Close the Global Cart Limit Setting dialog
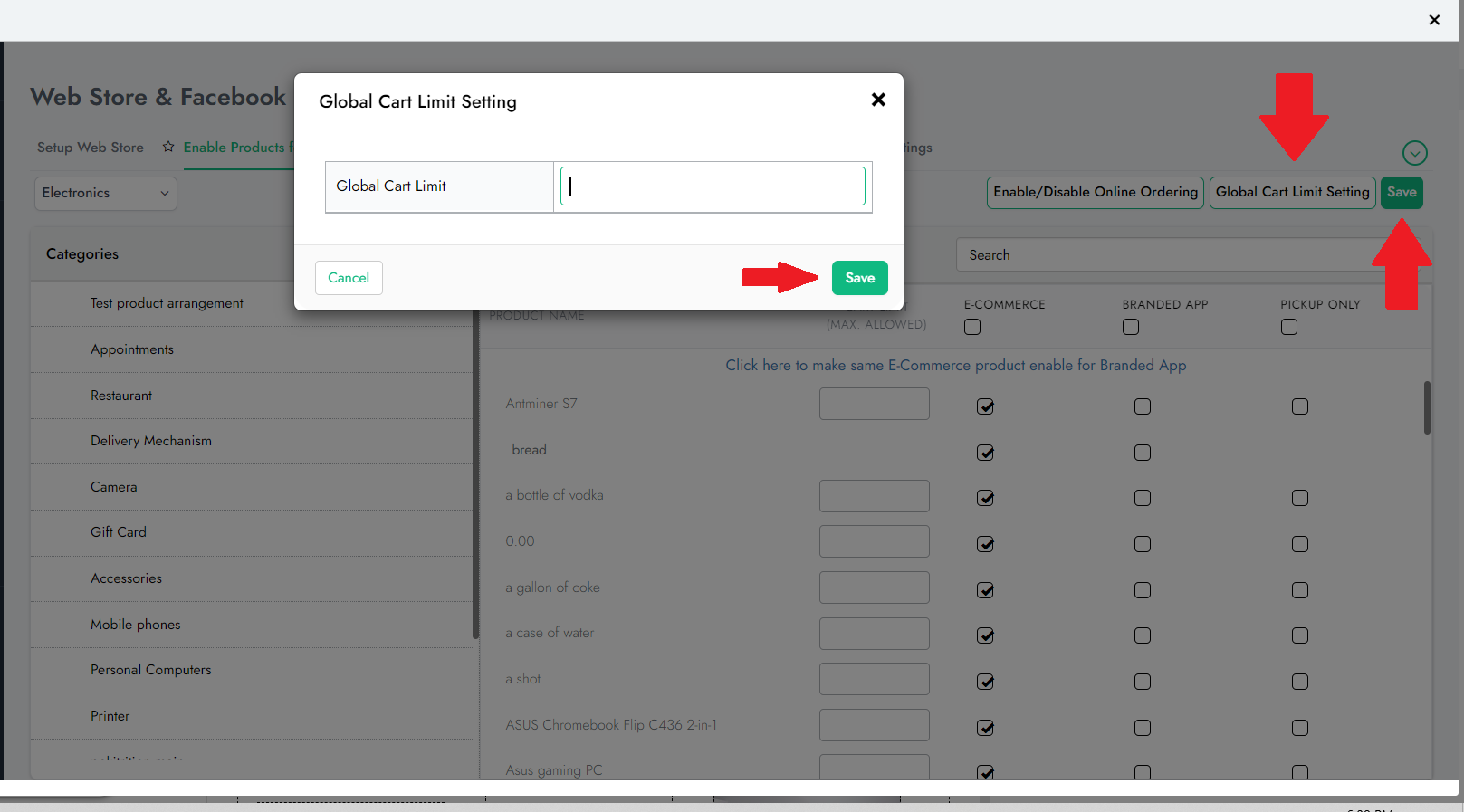The image size is (1464, 812). coord(877,100)
